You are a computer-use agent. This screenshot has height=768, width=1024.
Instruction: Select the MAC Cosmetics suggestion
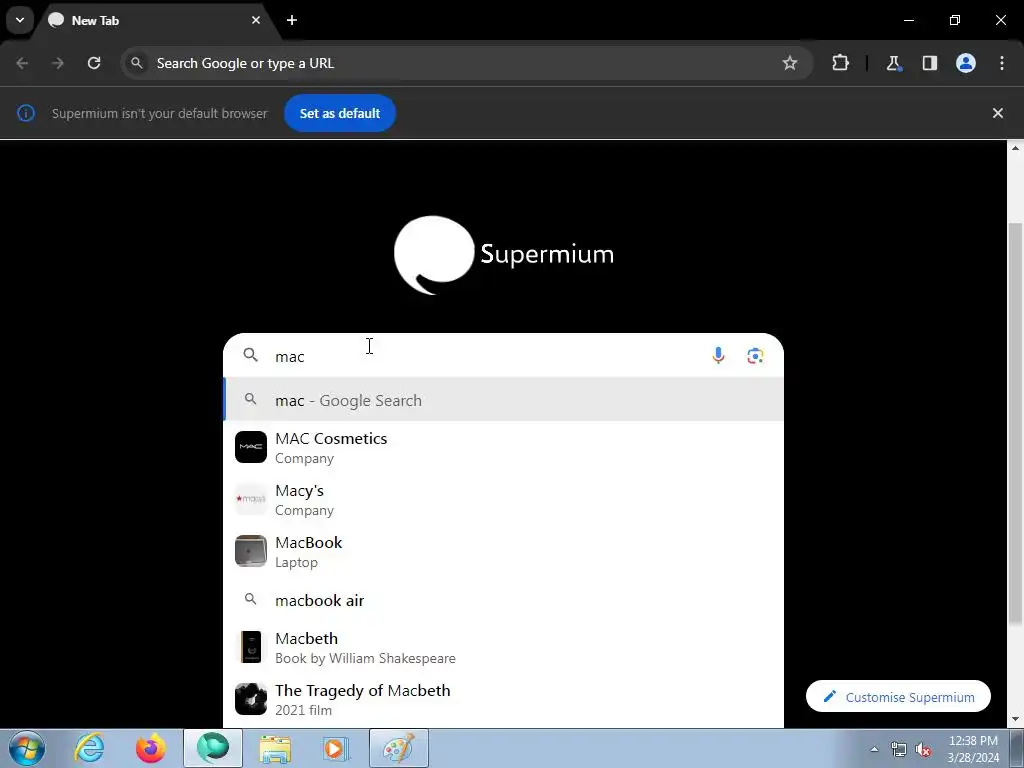504,447
